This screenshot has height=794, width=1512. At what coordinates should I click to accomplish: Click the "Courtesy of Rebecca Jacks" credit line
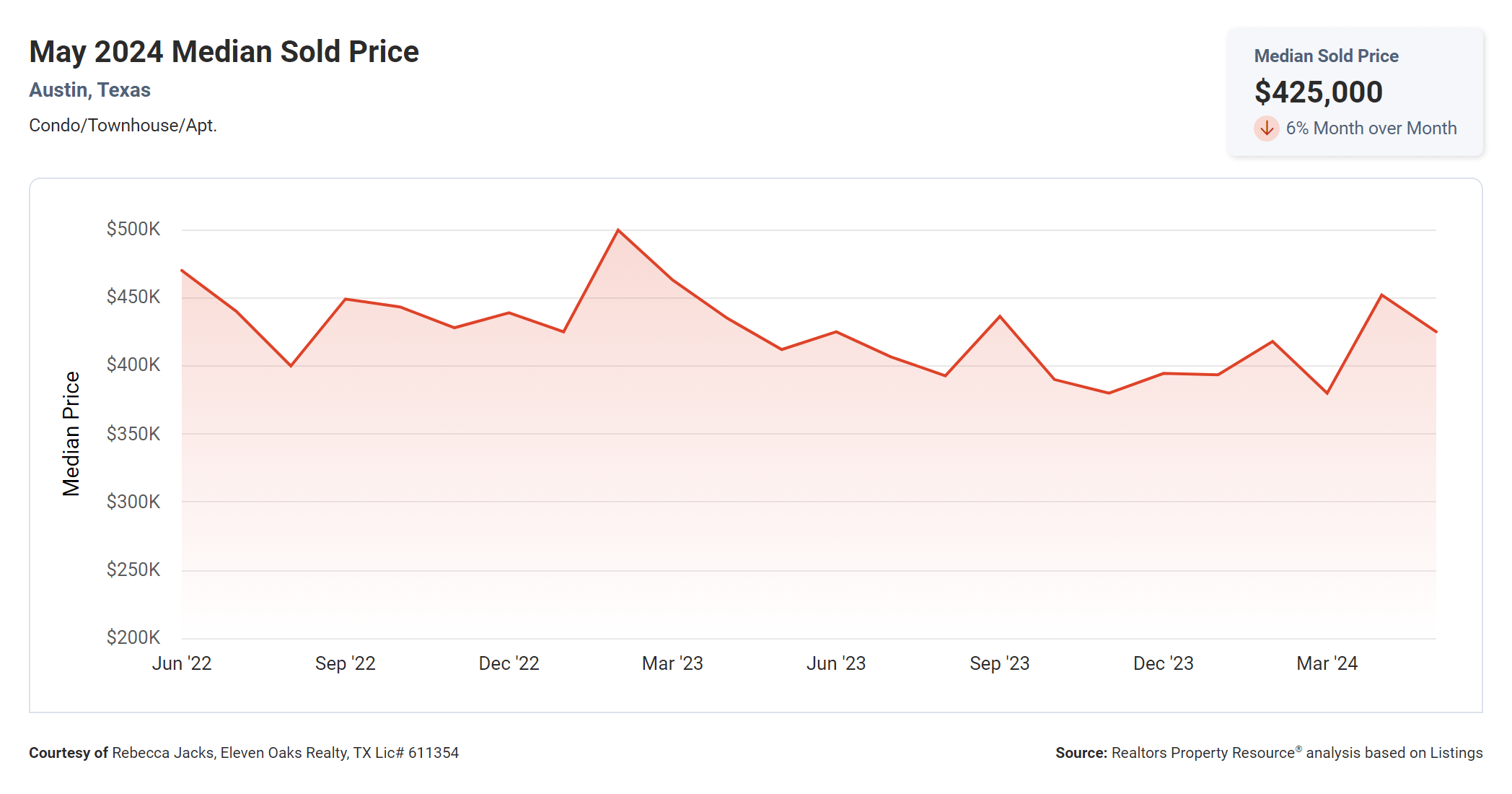point(244,753)
